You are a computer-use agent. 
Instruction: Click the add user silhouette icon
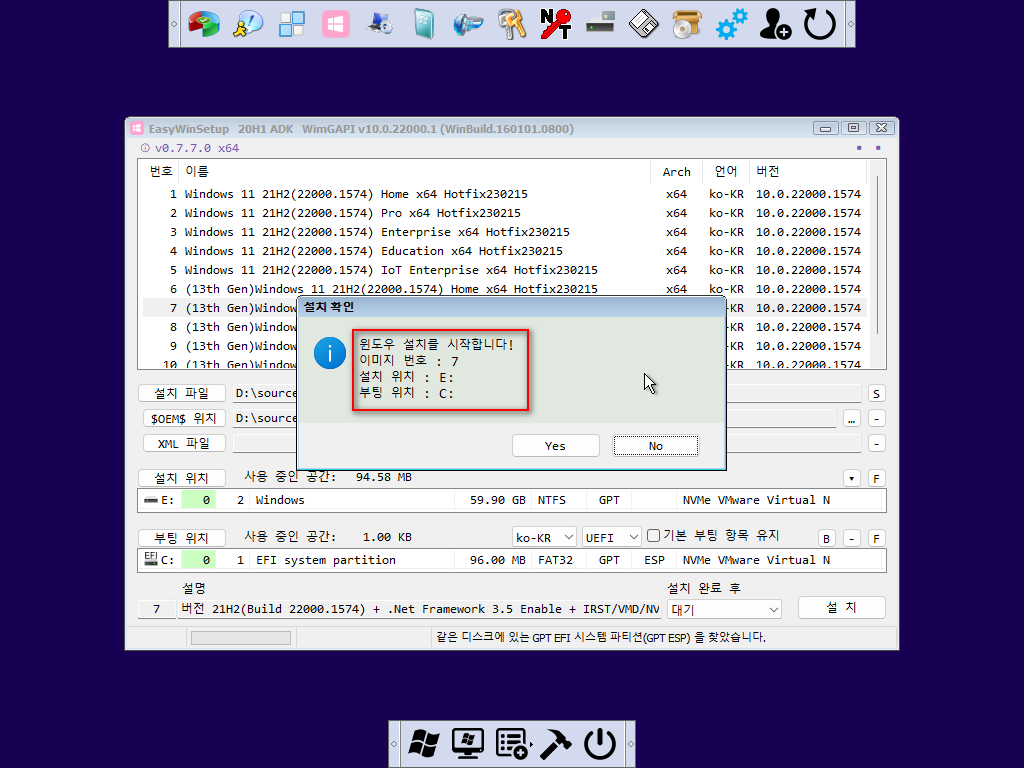(775, 24)
